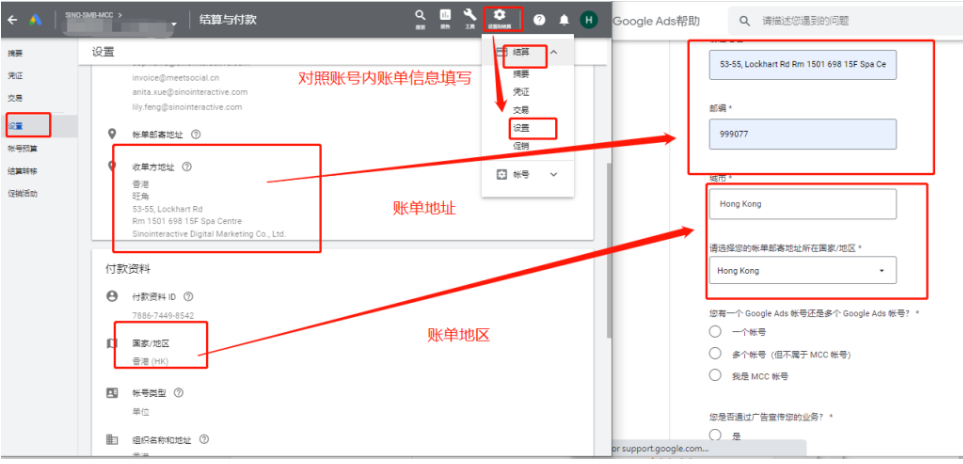
Task: Click the 香港 (HK) country value
Action: click(150, 362)
